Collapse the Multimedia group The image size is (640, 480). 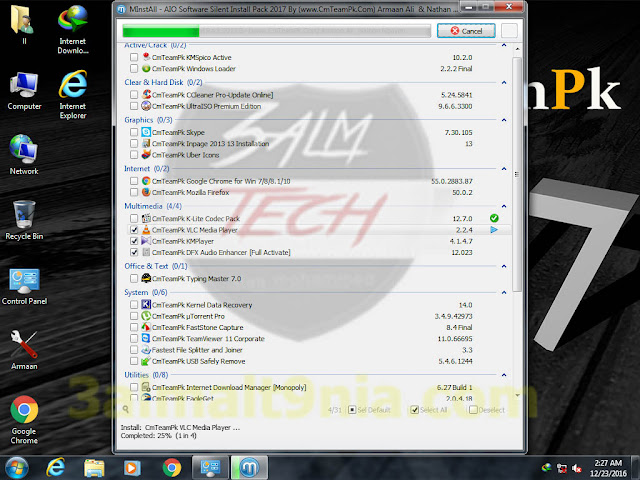pyautogui.click(x=504, y=206)
